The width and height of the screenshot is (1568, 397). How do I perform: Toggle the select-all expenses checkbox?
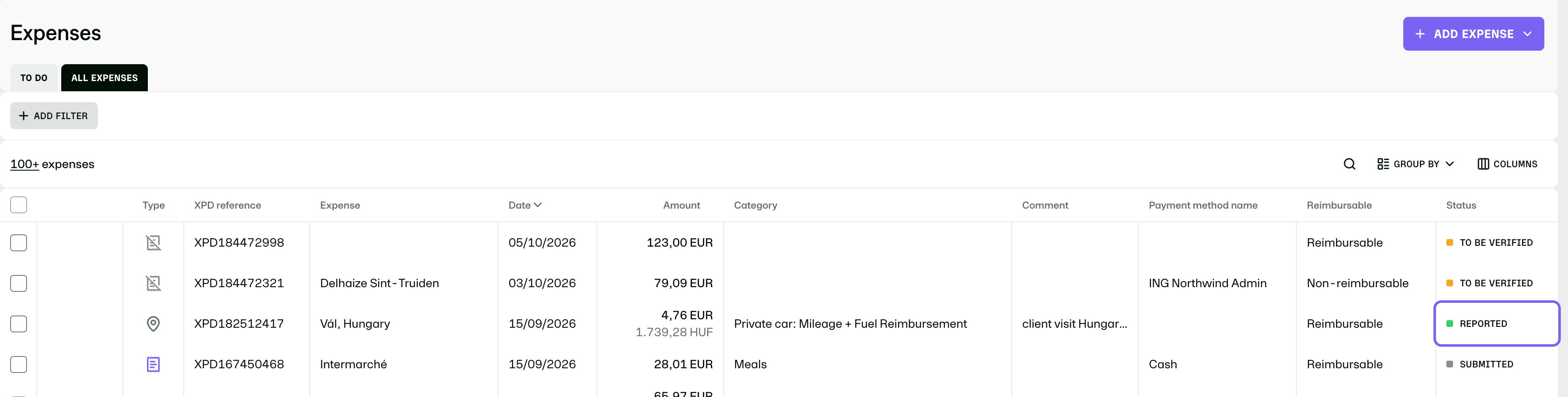pyautogui.click(x=19, y=204)
